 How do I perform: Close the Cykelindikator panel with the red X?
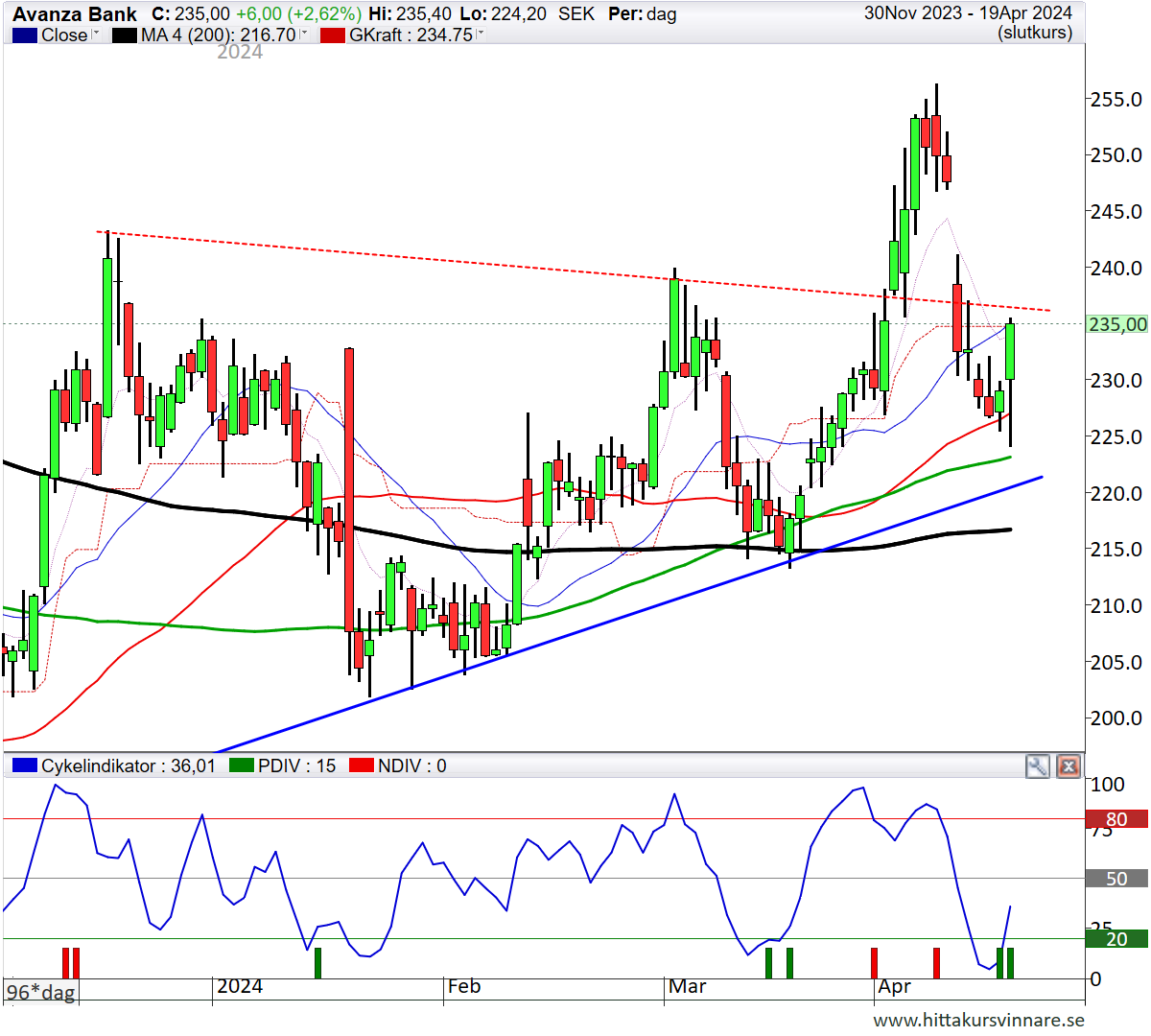(1069, 765)
